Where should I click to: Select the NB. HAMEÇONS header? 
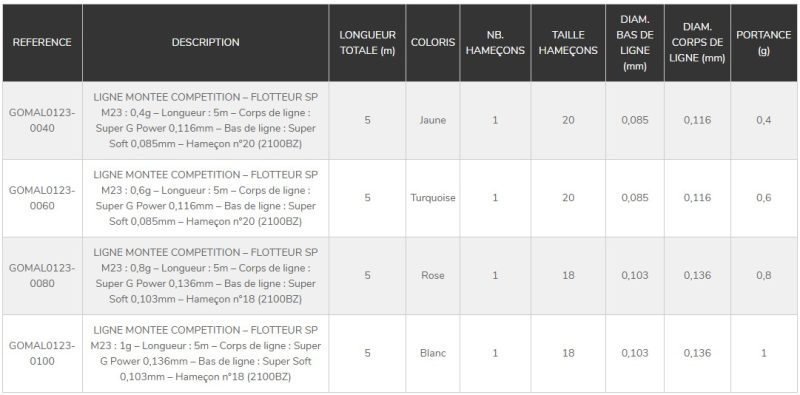tap(495, 42)
